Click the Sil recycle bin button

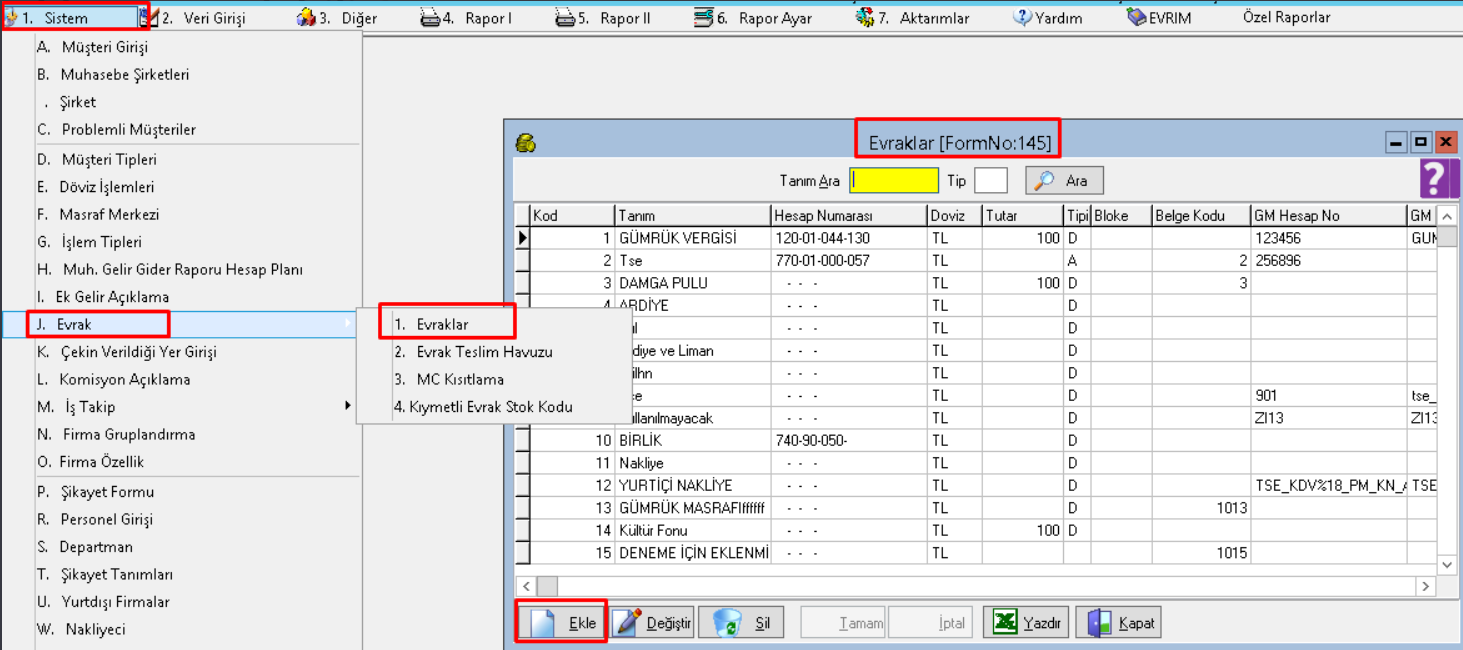pyautogui.click(x=741, y=623)
